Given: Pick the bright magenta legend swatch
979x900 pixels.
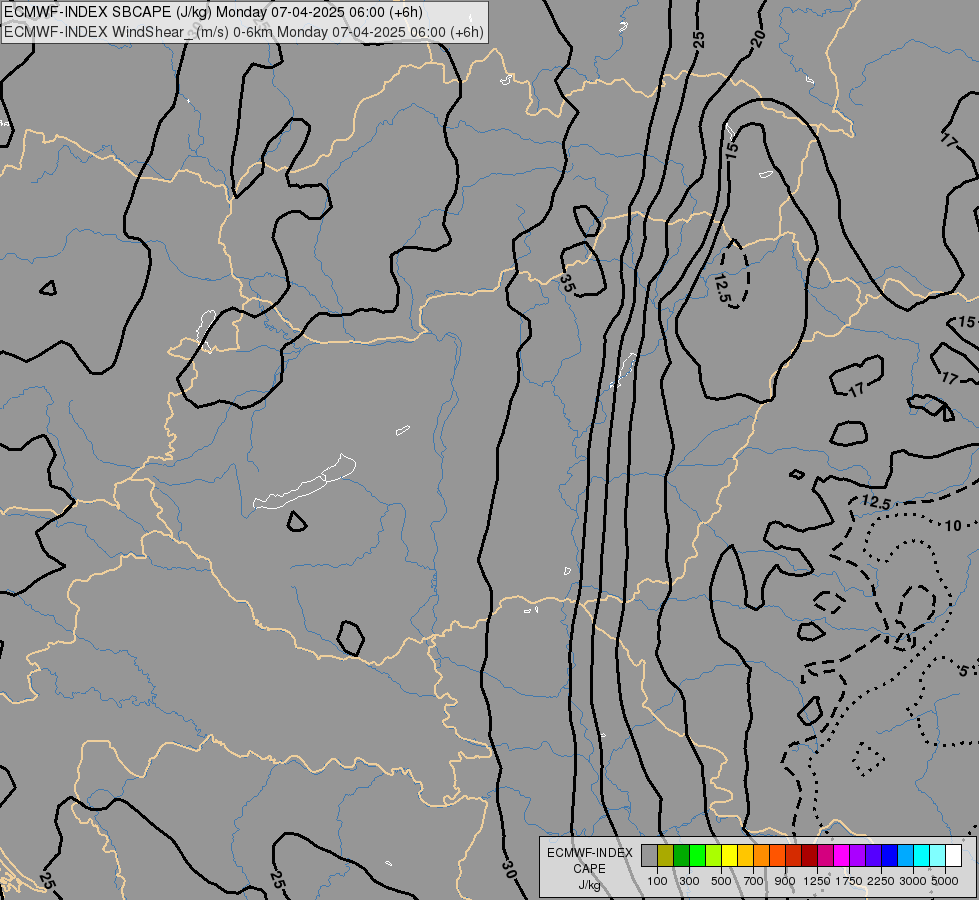Looking at the screenshot, I should pos(842,856).
